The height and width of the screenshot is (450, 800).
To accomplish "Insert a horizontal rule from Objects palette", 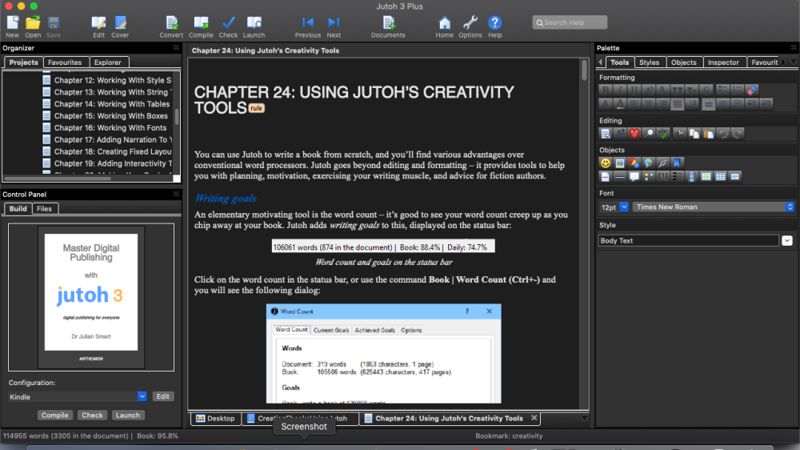I will tap(620, 177).
